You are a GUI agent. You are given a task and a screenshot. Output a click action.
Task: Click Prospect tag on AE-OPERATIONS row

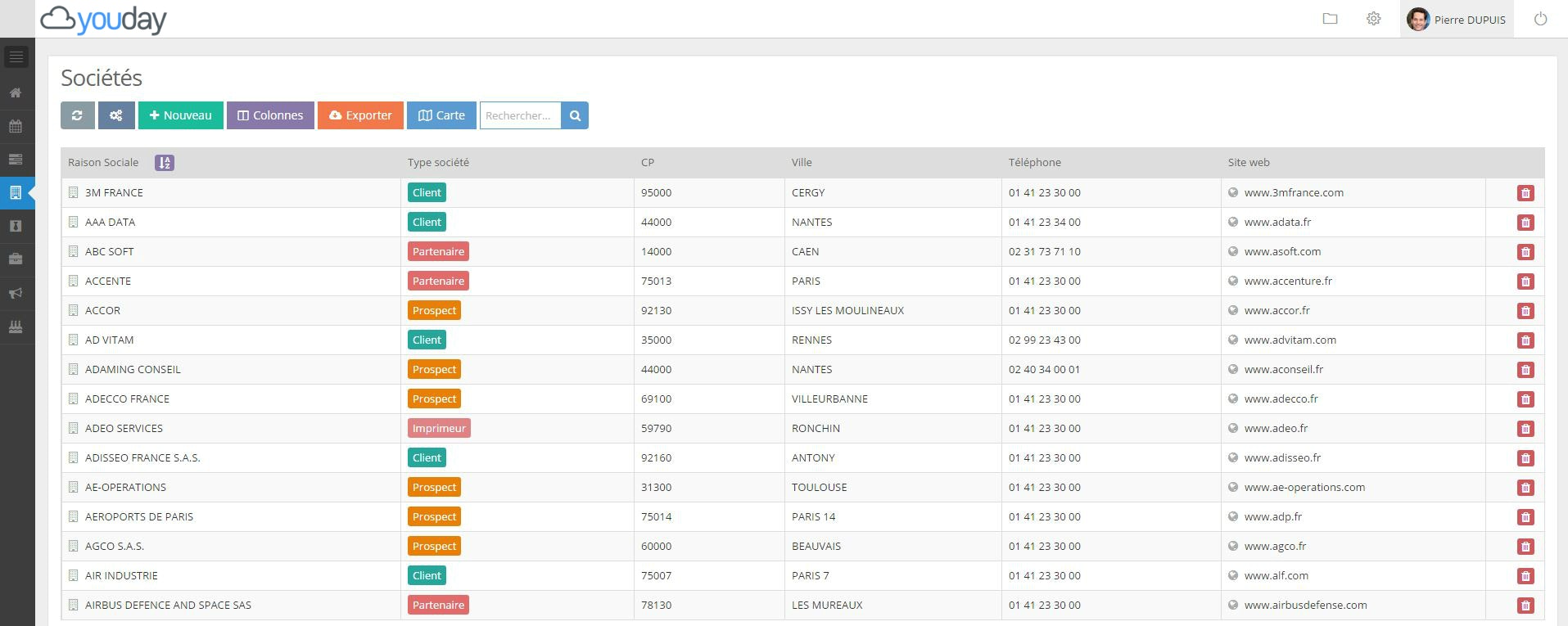tap(434, 487)
